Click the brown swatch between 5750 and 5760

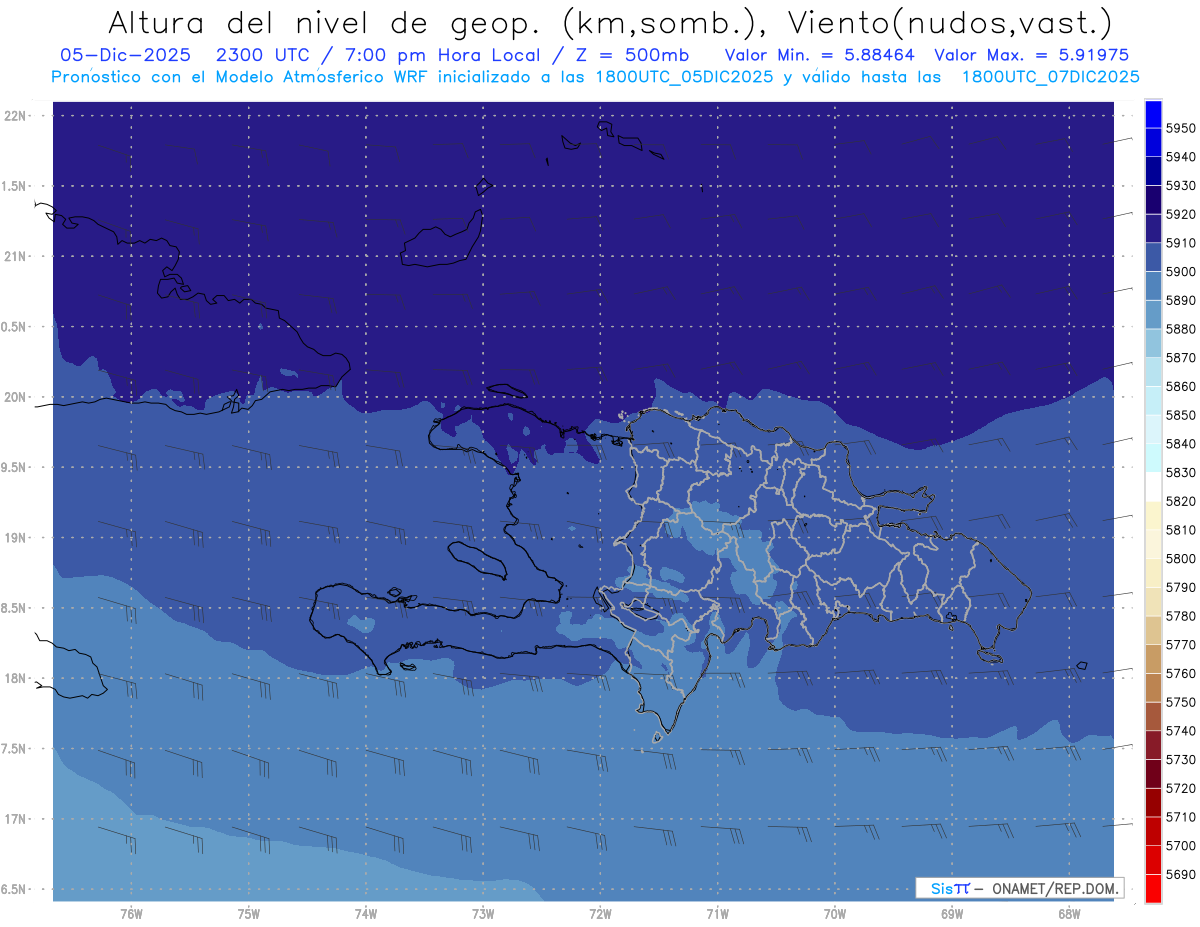pos(1153,687)
